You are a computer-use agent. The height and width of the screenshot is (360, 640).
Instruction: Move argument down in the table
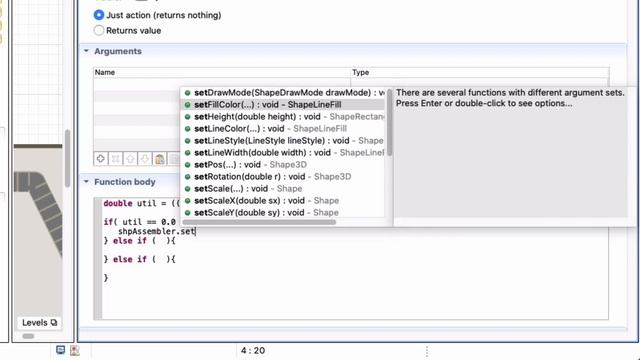click(145, 159)
